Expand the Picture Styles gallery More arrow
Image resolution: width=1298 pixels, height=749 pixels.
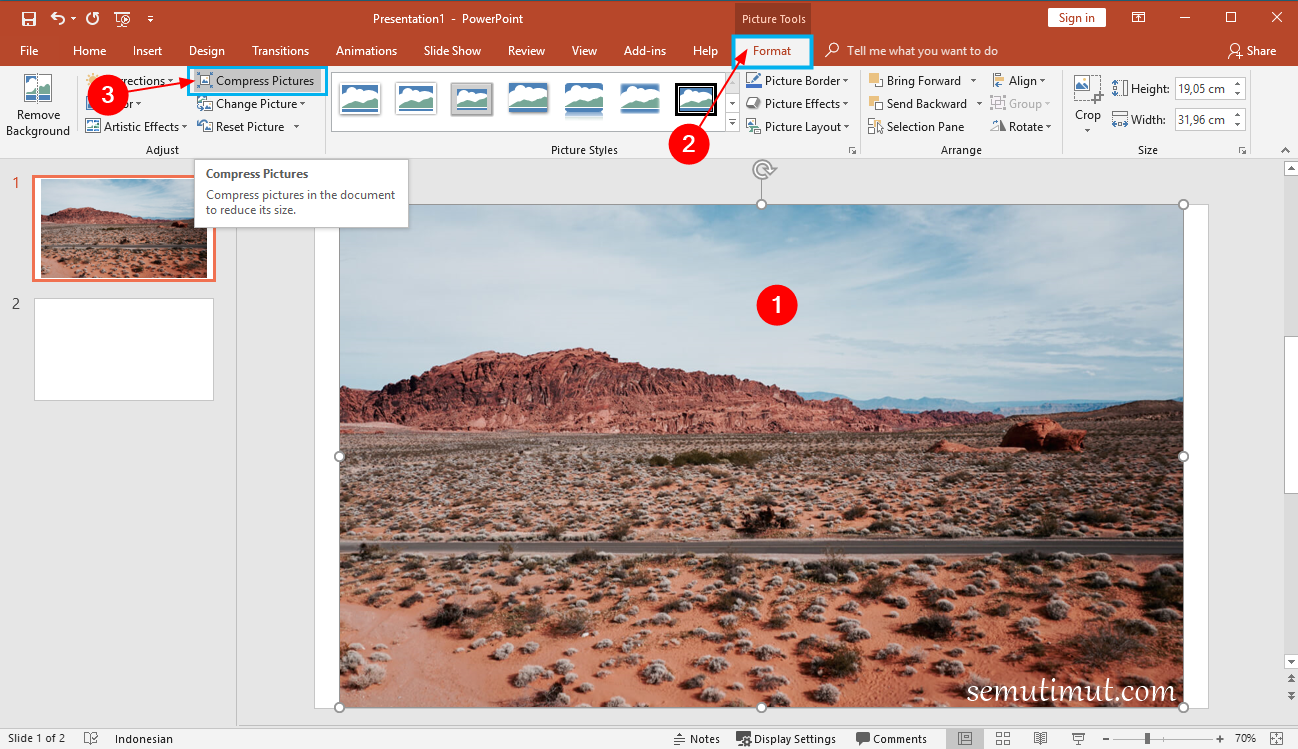(x=732, y=124)
